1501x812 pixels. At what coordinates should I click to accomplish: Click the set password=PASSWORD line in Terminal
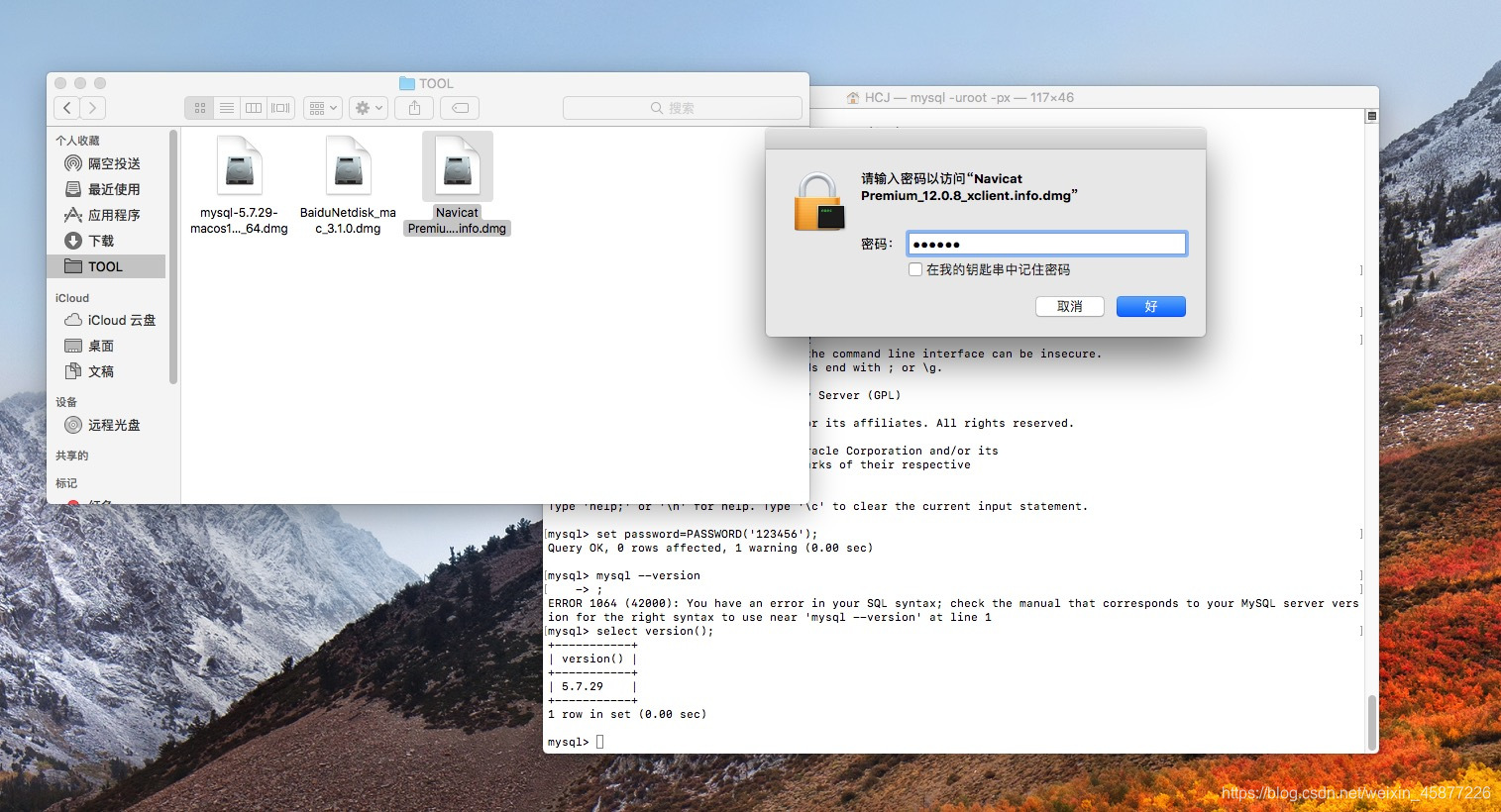coord(683,534)
